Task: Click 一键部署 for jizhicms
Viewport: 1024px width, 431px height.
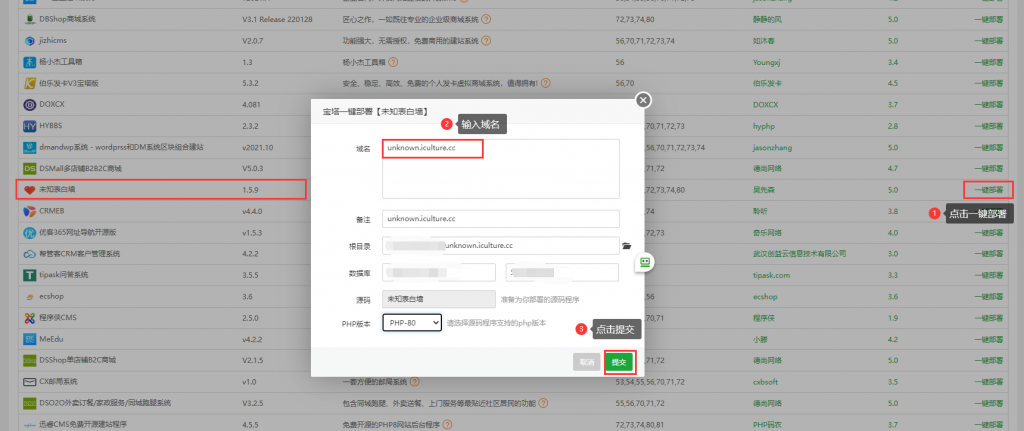Action: 988,40
